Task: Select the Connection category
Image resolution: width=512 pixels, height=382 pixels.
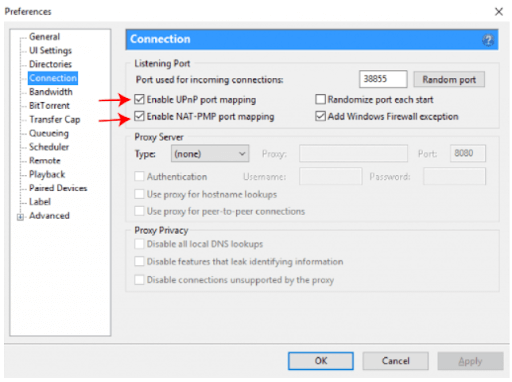Action: pos(53,78)
